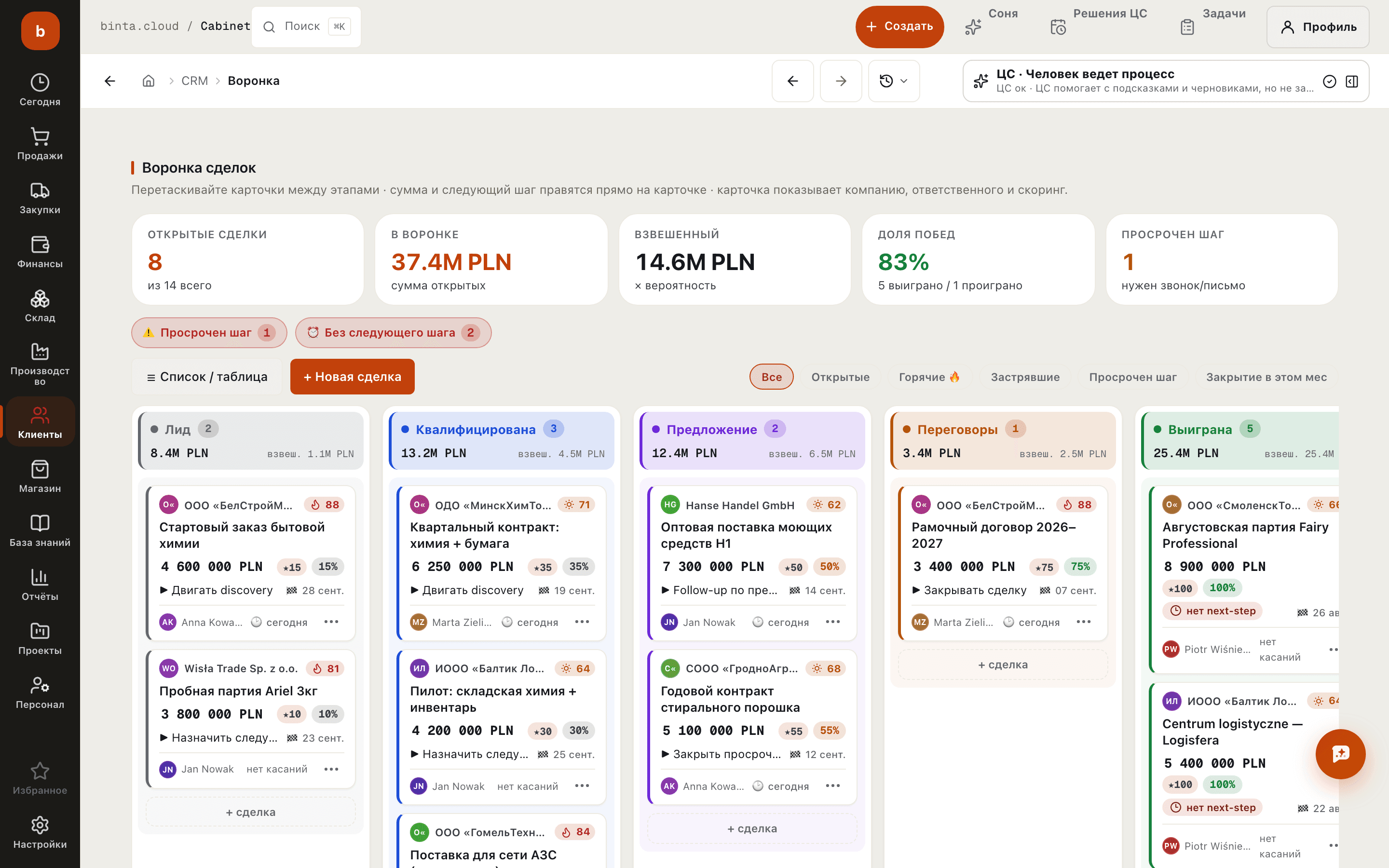
Task: Open Склад warehouse section
Action: 40,306
